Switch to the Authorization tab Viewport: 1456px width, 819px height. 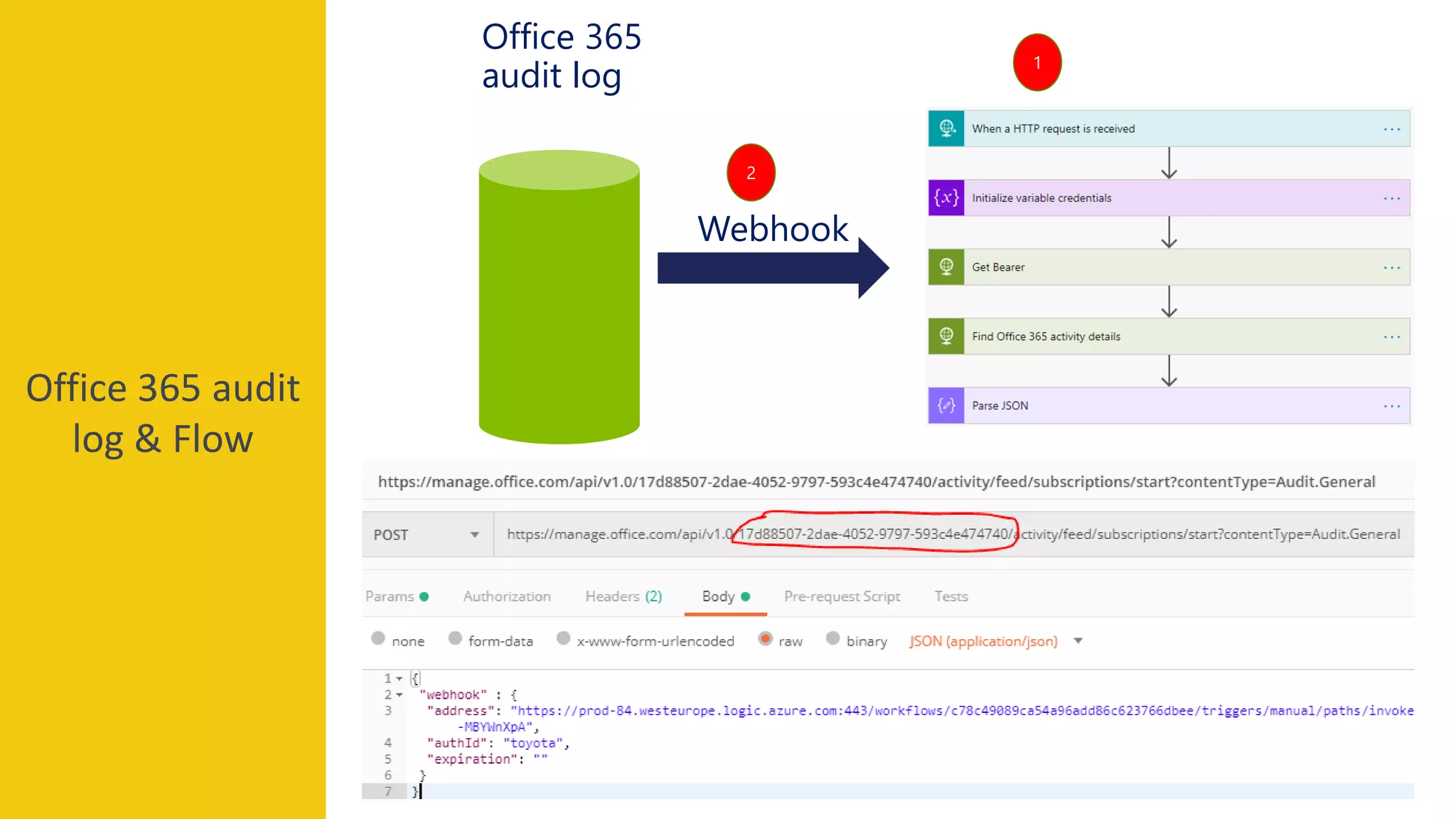pyautogui.click(x=507, y=596)
